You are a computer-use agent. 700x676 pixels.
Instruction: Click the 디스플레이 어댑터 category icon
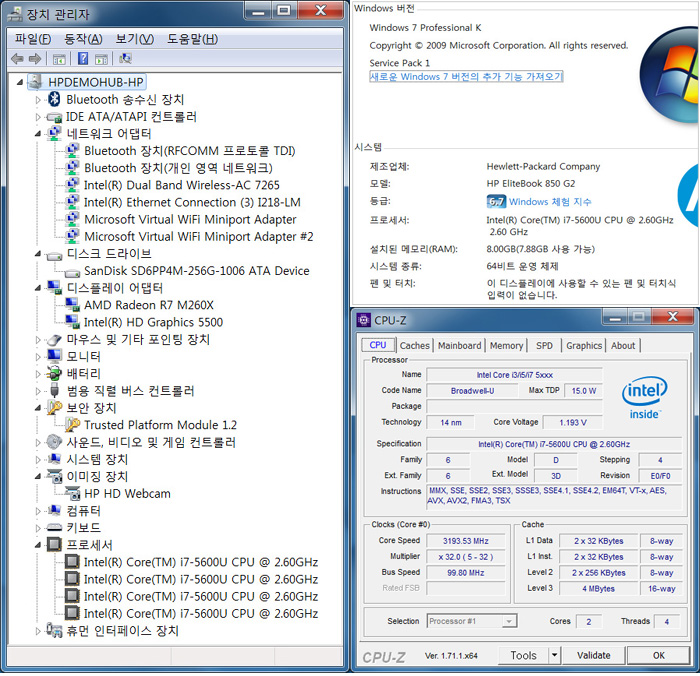(54, 288)
